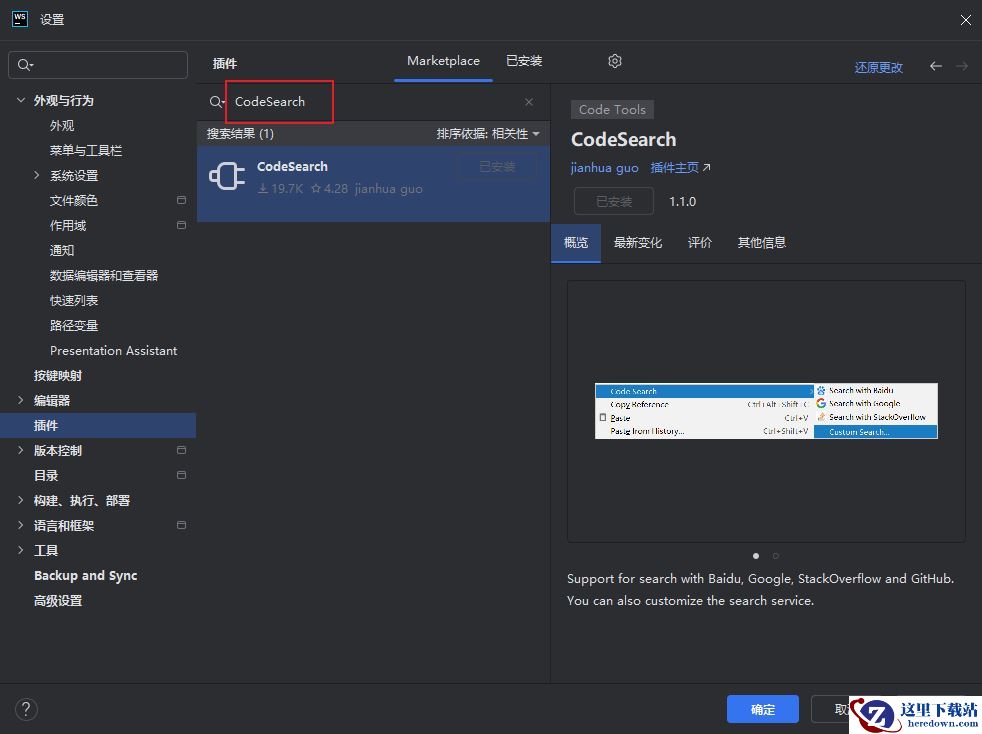Select 插件 in the settings tree
Screen dimensions: 982x734
click(x=98, y=425)
